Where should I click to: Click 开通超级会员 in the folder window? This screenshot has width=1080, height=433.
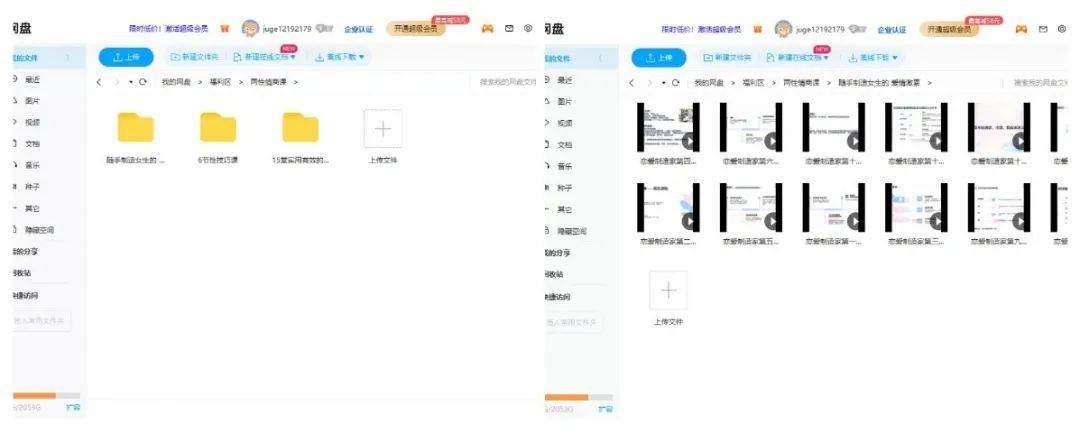[416, 29]
